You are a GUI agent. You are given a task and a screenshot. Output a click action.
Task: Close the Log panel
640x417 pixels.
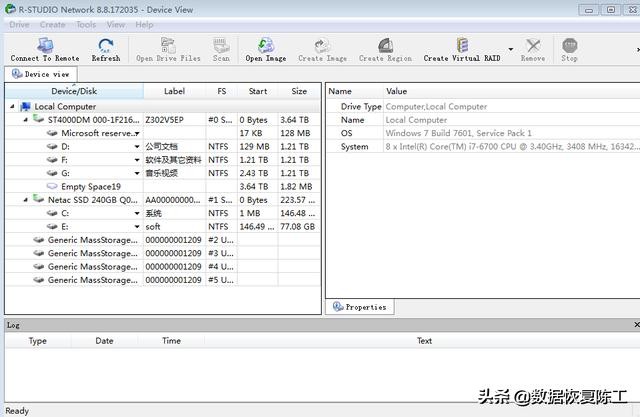[x=637, y=324]
